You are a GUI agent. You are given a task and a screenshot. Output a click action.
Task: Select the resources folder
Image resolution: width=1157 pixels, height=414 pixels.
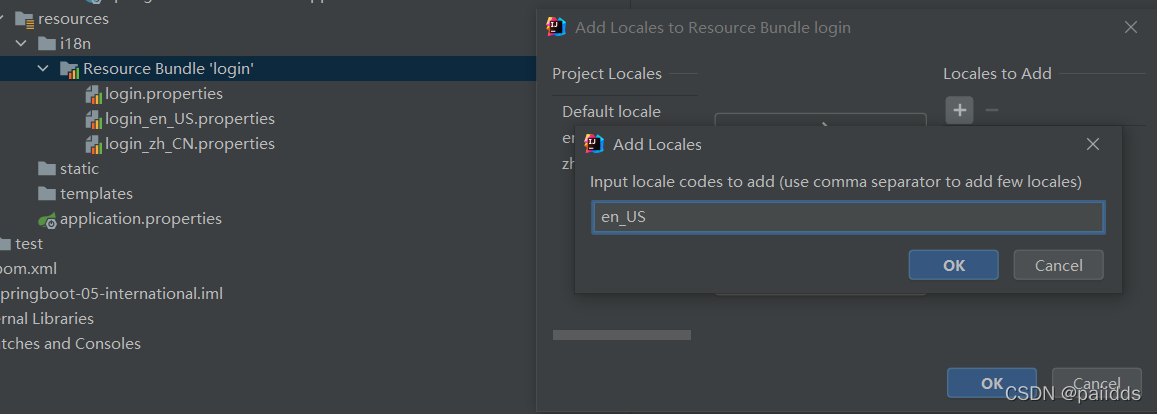73,18
